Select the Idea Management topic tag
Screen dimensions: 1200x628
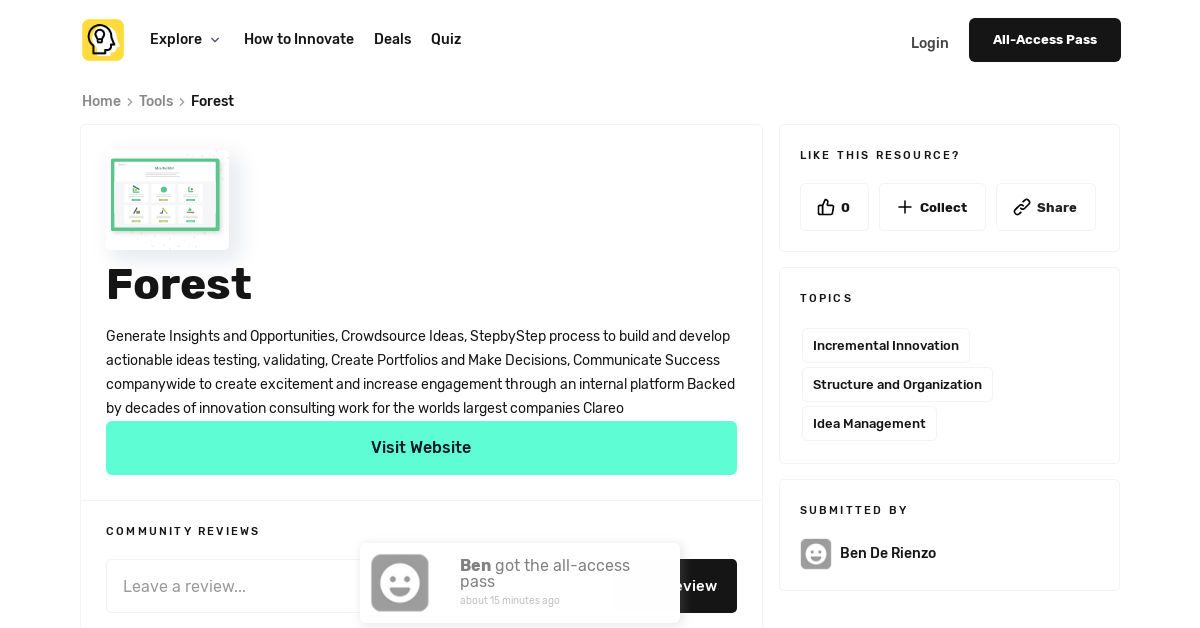(x=869, y=424)
